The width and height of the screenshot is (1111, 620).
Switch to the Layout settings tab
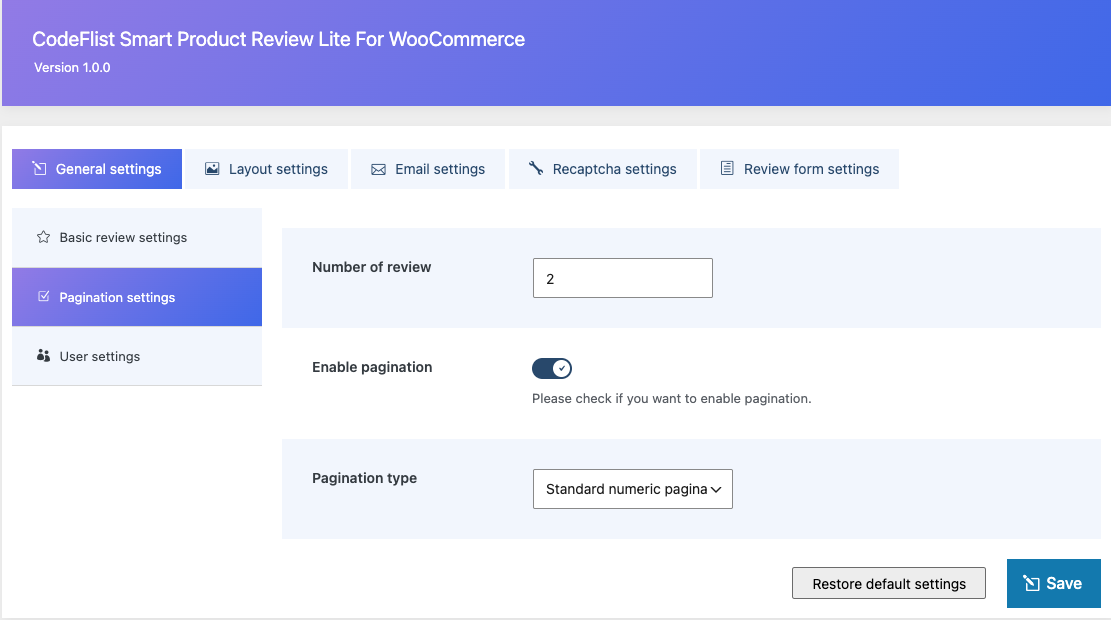pos(266,169)
